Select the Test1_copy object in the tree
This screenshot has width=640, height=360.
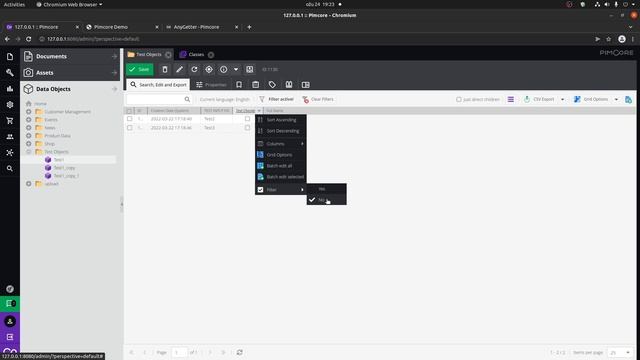click(64, 168)
